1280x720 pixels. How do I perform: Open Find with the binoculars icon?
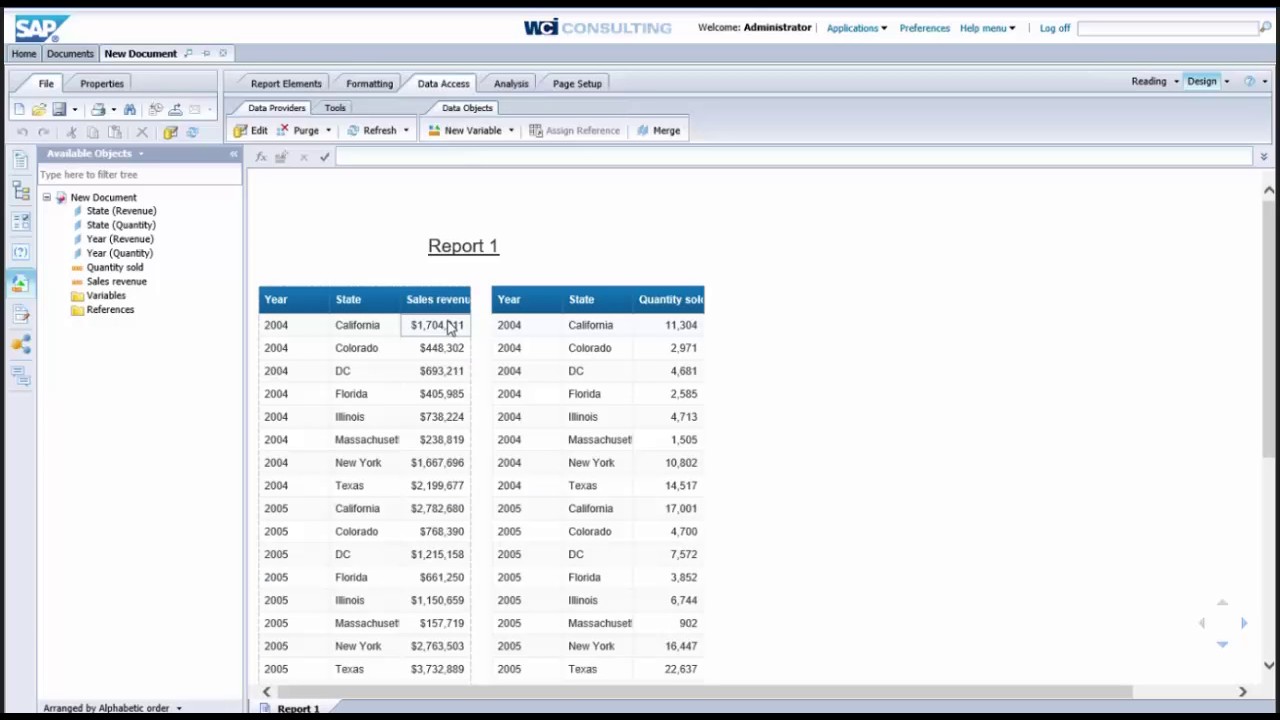coord(130,109)
